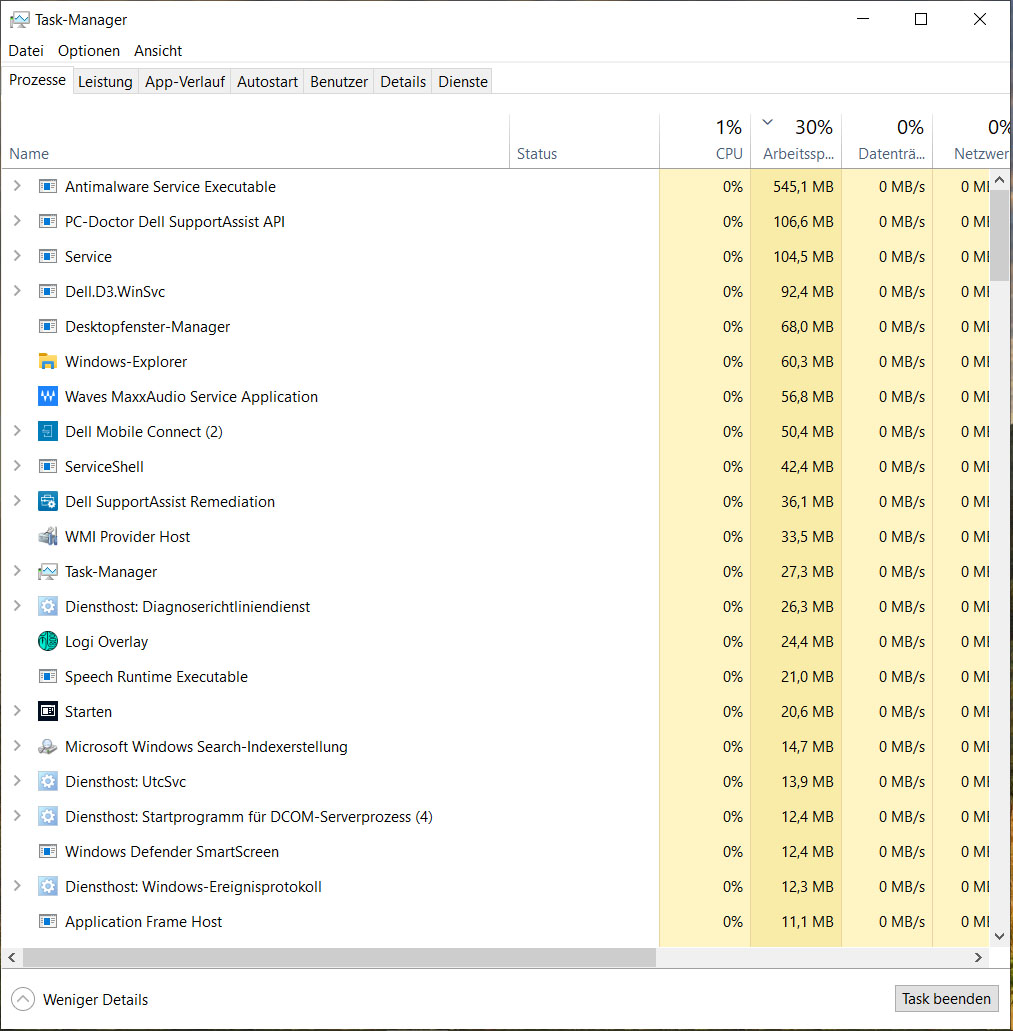1013x1031 pixels.
Task: Click the Desktopfenster-Manager icon
Action: pyautogui.click(x=47, y=327)
